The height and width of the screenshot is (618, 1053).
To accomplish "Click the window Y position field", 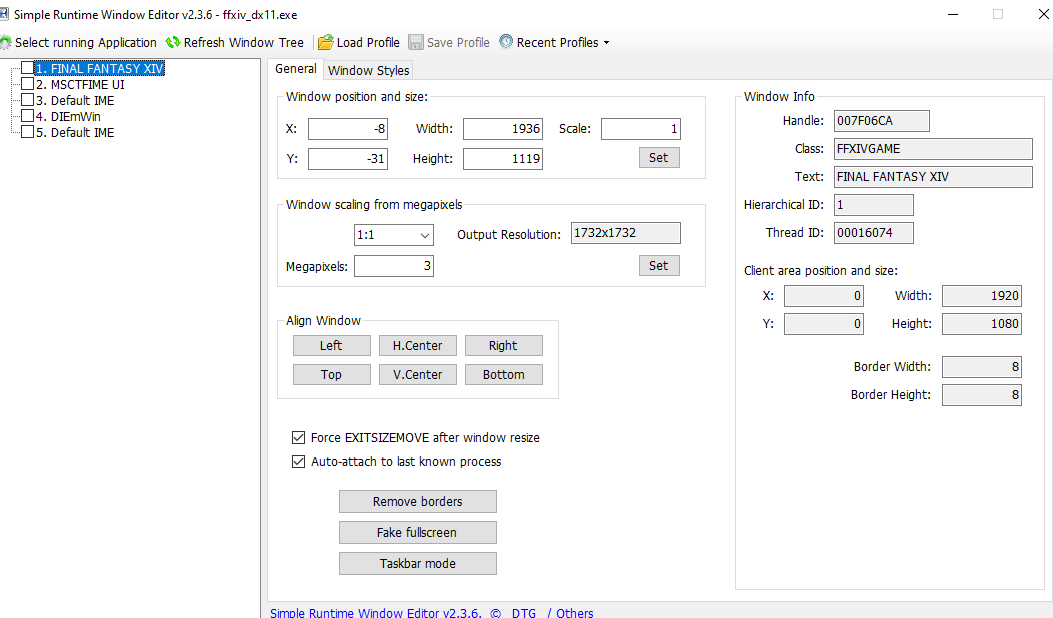I will [348, 159].
